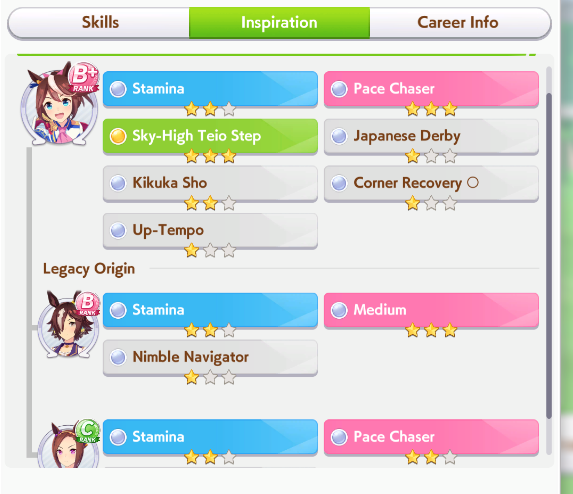
Task: Click the top pink Pace Chaser spark
Action: pos(431,89)
